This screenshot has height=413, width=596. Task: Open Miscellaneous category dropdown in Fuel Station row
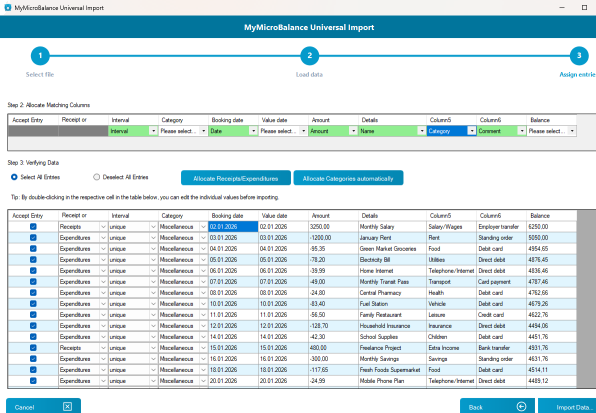(203, 304)
